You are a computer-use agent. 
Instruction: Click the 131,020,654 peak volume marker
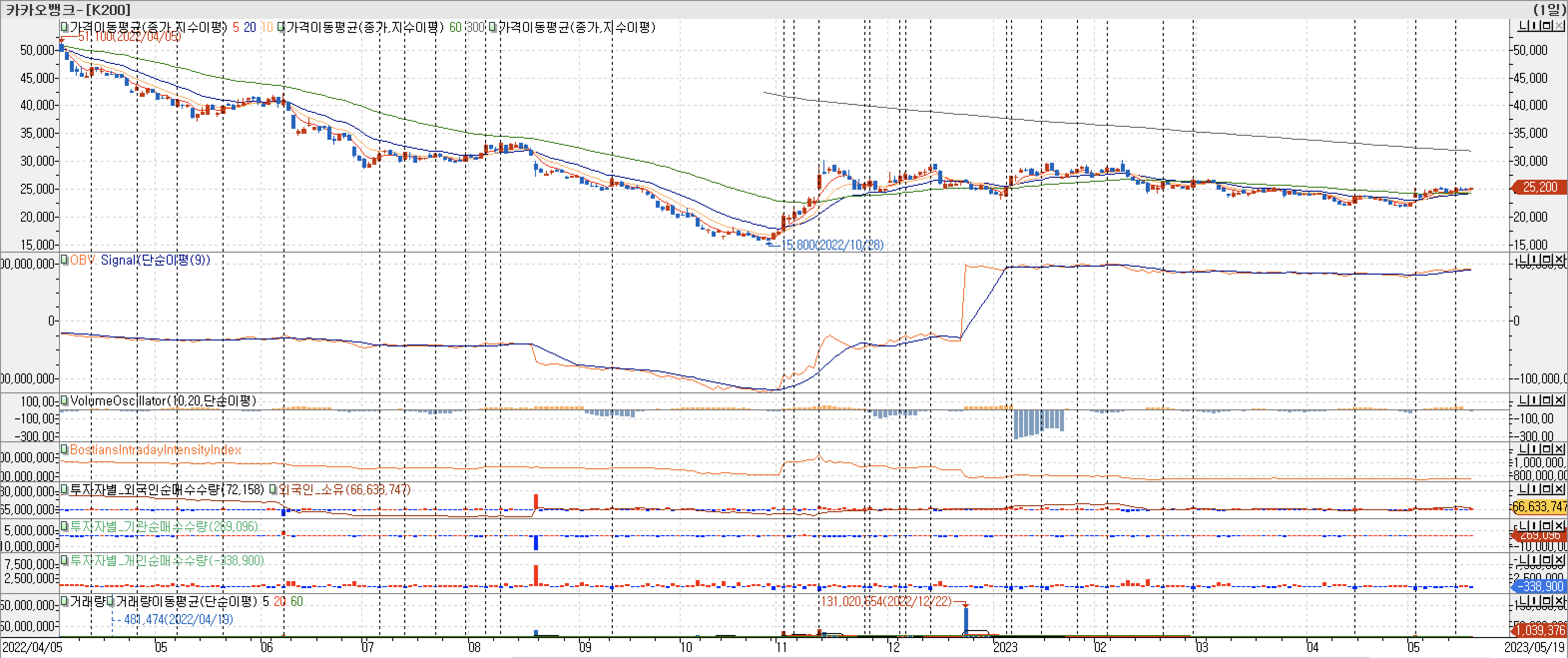click(886, 602)
